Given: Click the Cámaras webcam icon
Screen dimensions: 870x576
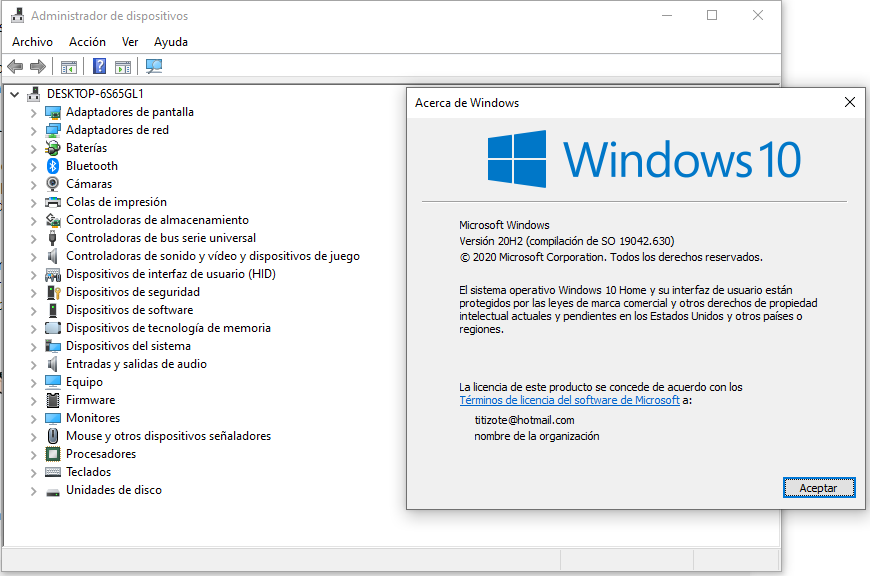Looking at the screenshot, I should pos(53,184).
